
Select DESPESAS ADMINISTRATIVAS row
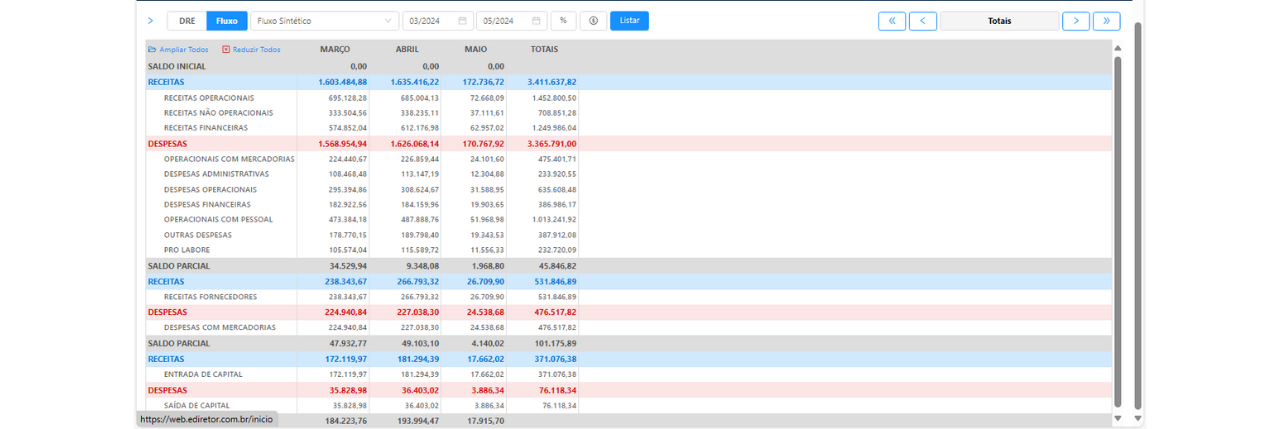pyautogui.click(x=628, y=174)
